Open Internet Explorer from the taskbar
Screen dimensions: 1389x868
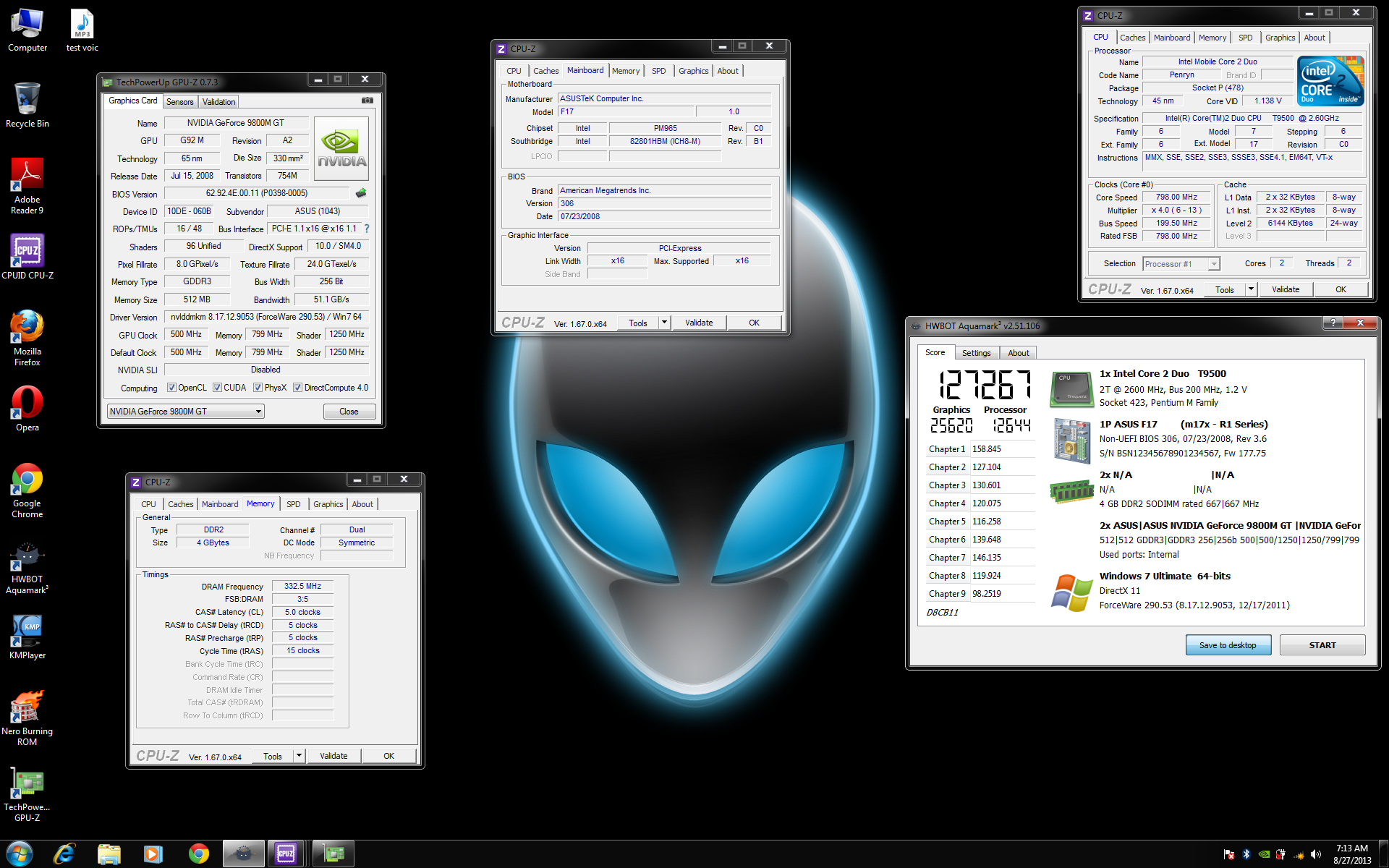point(64,854)
